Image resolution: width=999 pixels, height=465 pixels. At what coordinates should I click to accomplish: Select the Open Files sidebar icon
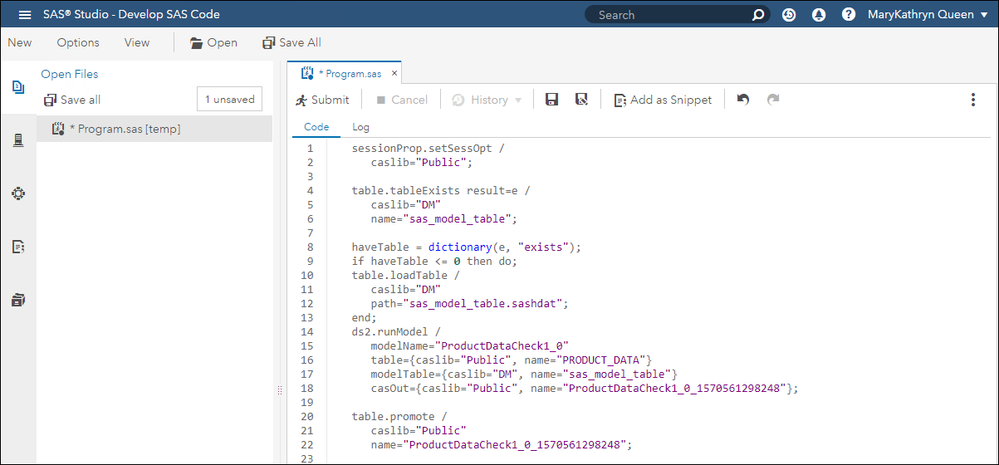click(18, 87)
